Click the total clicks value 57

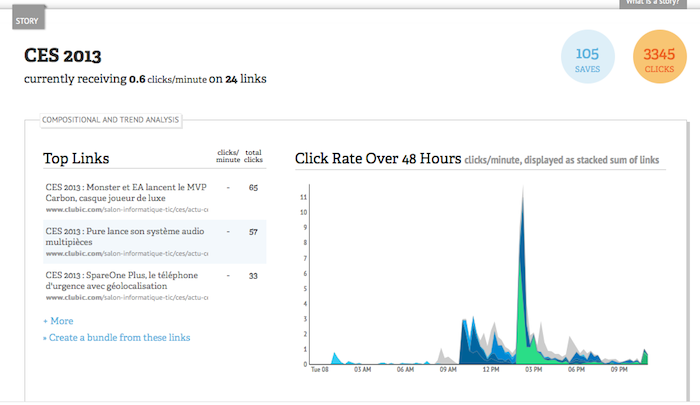[x=253, y=231]
